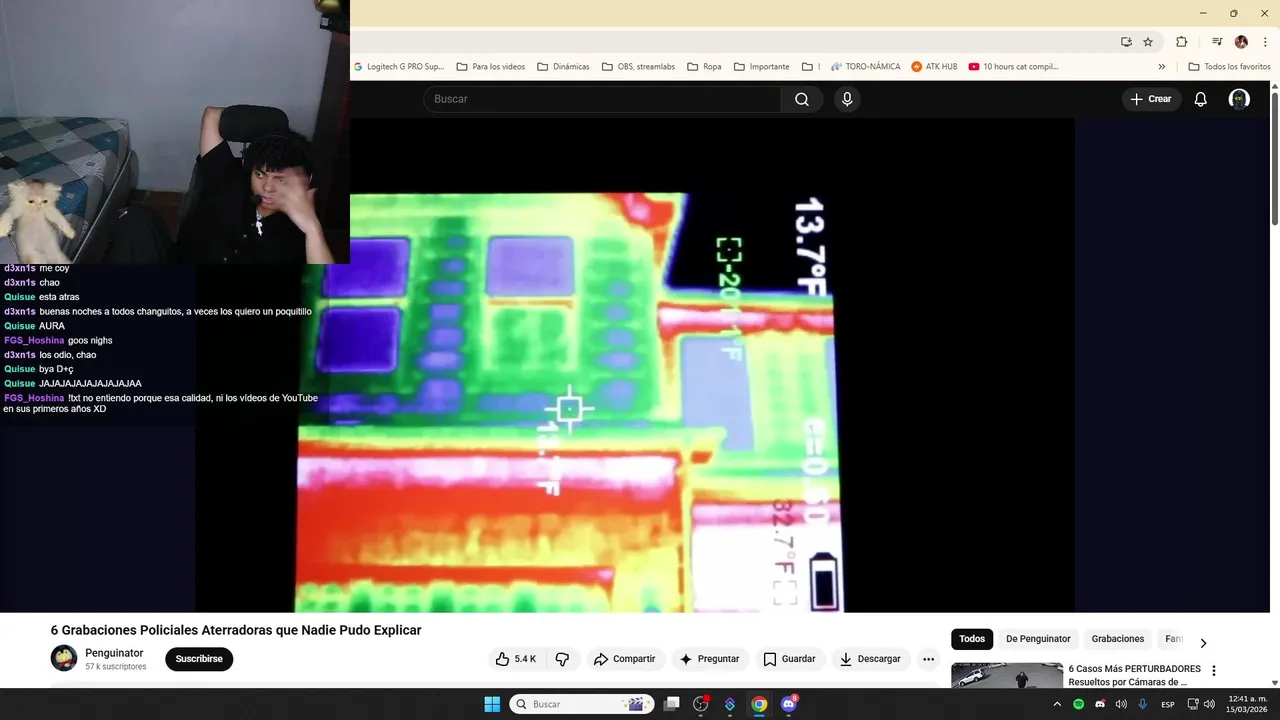
Task: Click the Spotify tray icon
Action: tap(1078, 704)
